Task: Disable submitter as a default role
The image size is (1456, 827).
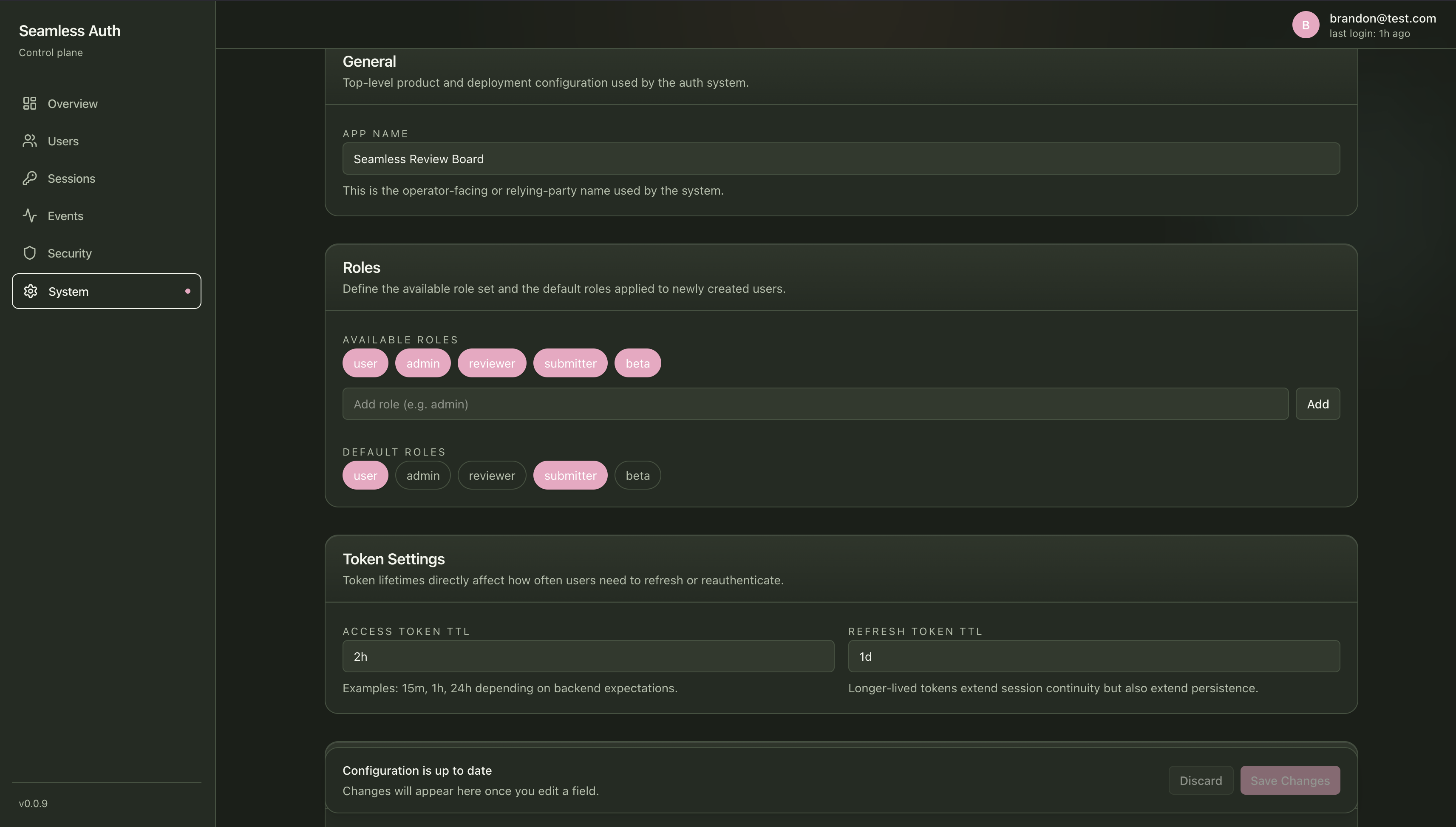Action: [x=570, y=476]
